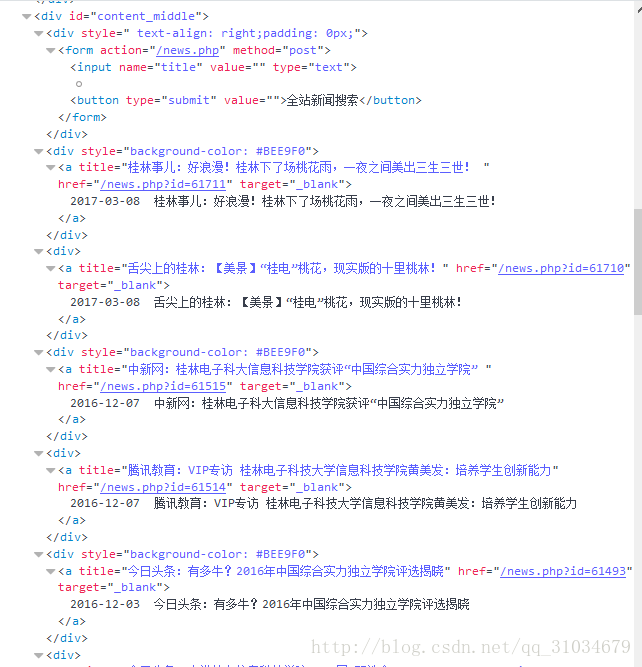
Task: Collapse the anchor node with href id=61711
Action: [51, 168]
